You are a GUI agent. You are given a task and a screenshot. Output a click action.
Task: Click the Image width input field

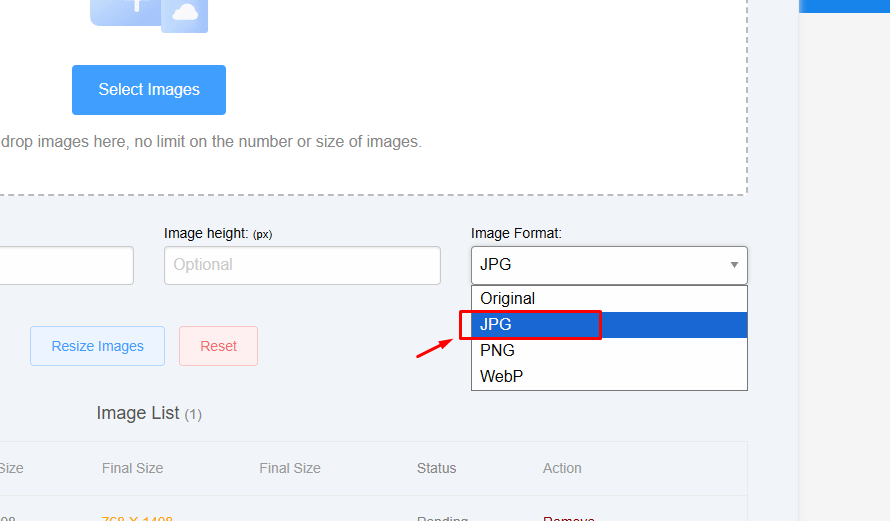tap(66, 265)
